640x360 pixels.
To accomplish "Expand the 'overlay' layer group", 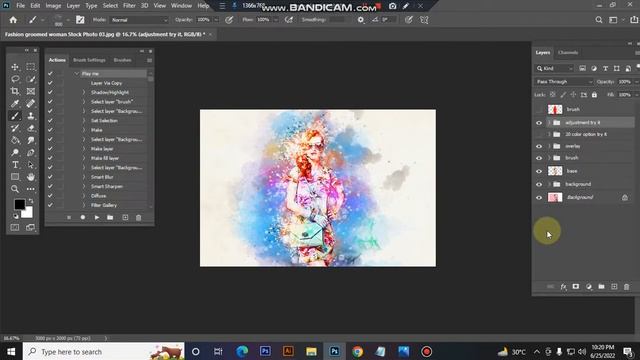I will pyautogui.click(x=549, y=146).
